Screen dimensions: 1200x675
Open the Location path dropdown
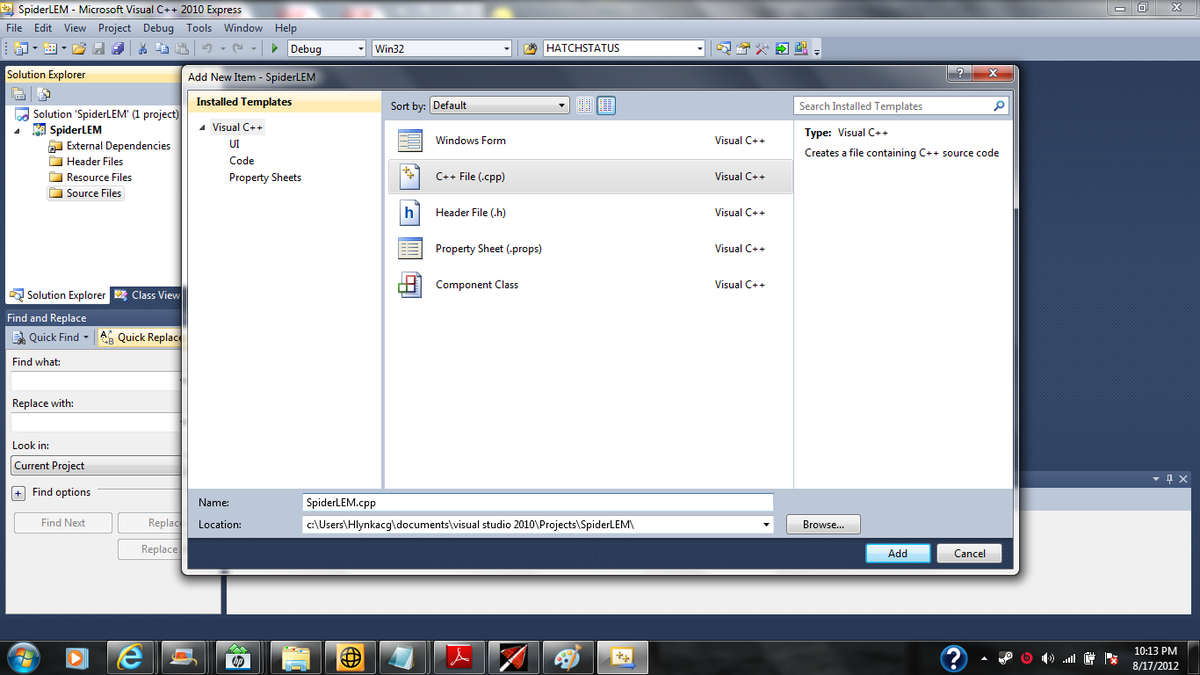pyautogui.click(x=766, y=524)
